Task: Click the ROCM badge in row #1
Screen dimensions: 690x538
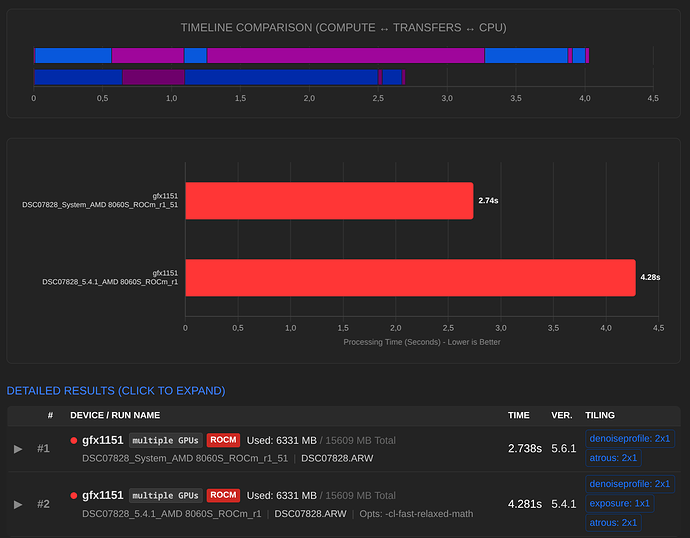Action: [x=223, y=440]
